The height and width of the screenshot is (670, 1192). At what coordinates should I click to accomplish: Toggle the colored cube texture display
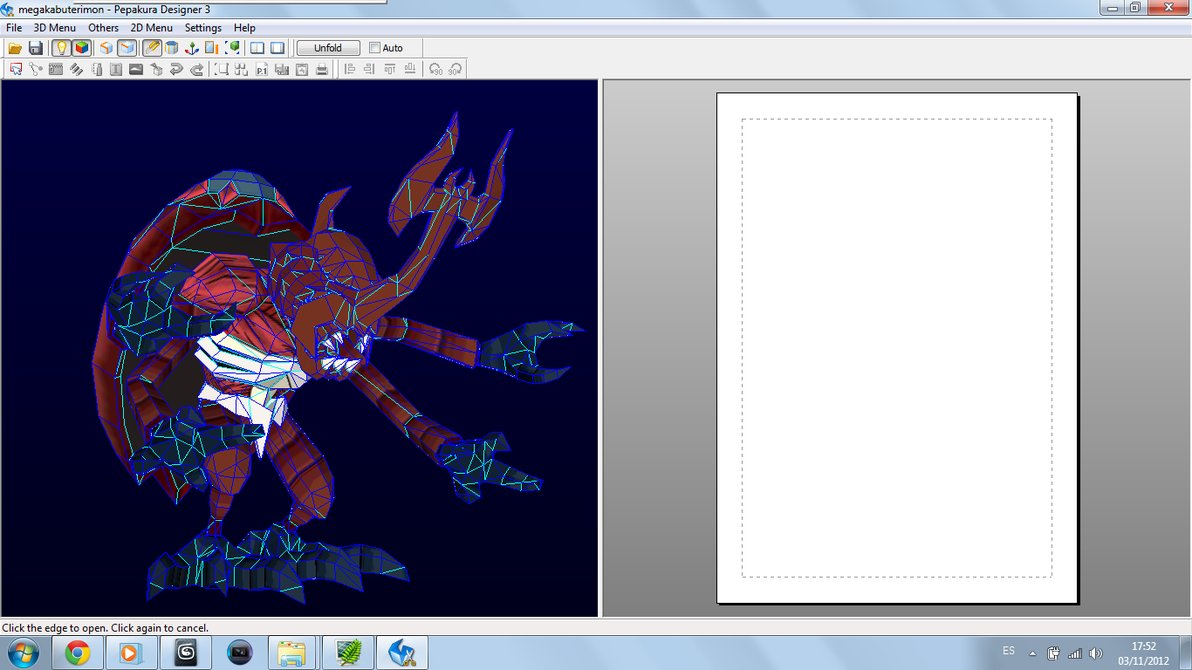[82, 48]
